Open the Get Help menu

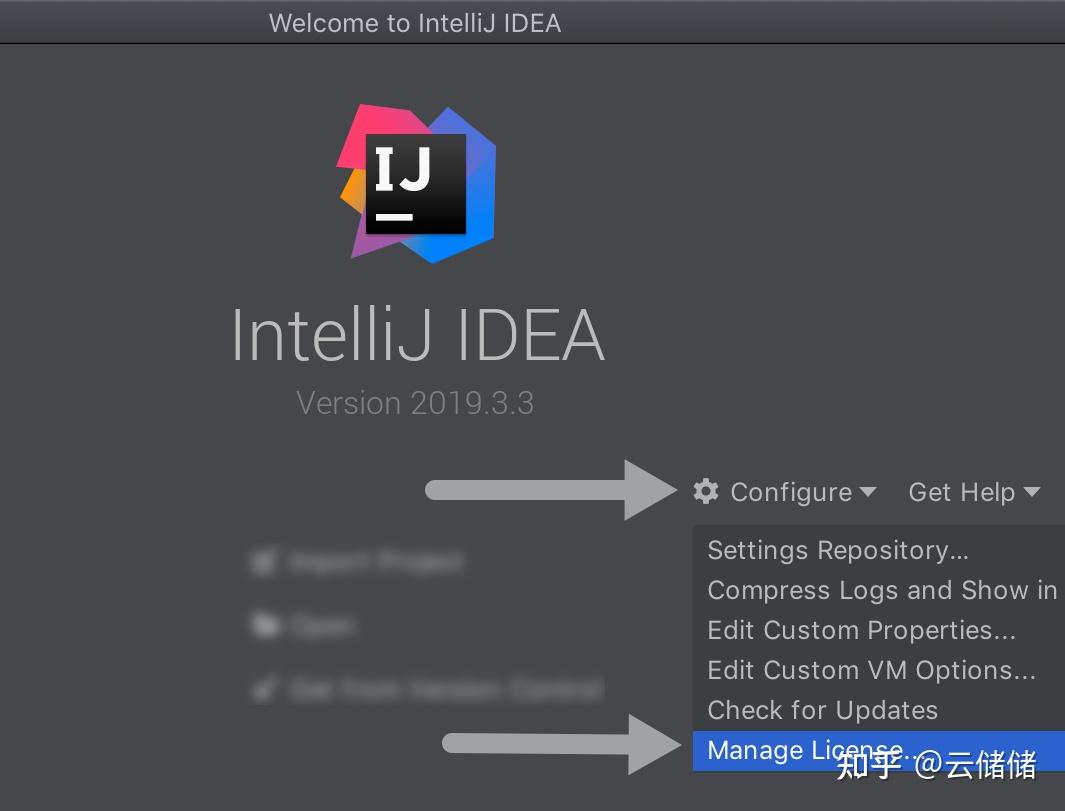click(961, 491)
